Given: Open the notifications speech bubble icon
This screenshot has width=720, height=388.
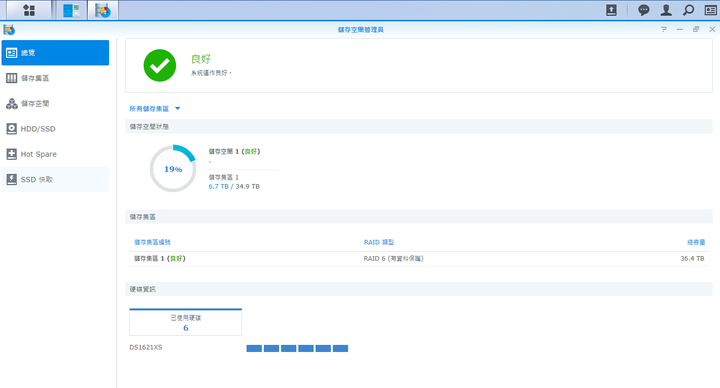Looking at the screenshot, I should coord(644,10).
